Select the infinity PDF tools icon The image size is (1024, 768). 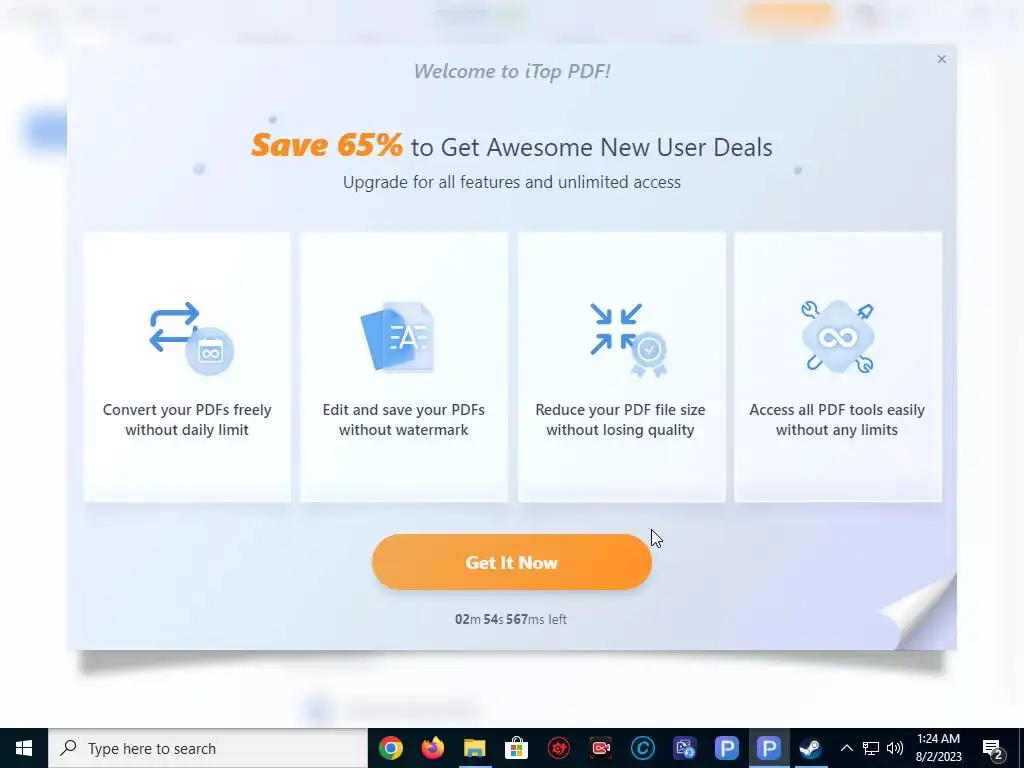(x=837, y=337)
